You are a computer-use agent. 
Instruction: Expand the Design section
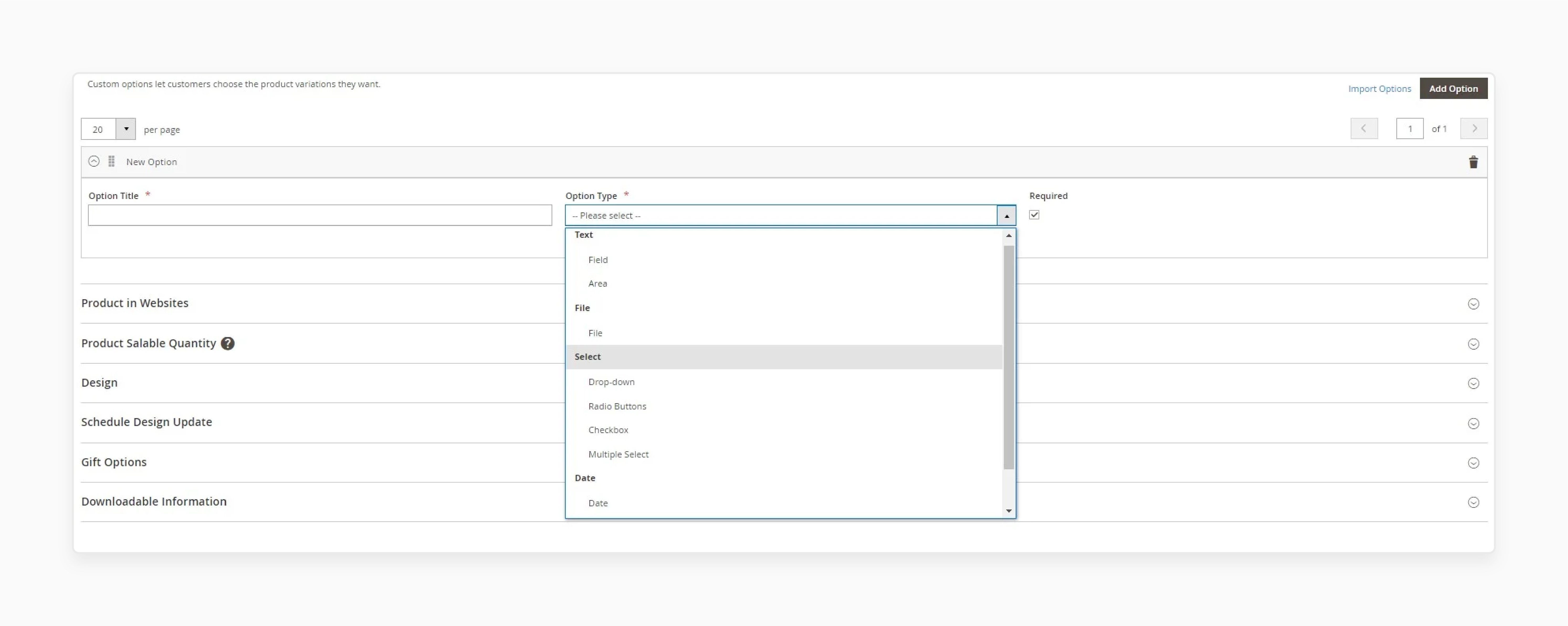click(x=1473, y=383)
